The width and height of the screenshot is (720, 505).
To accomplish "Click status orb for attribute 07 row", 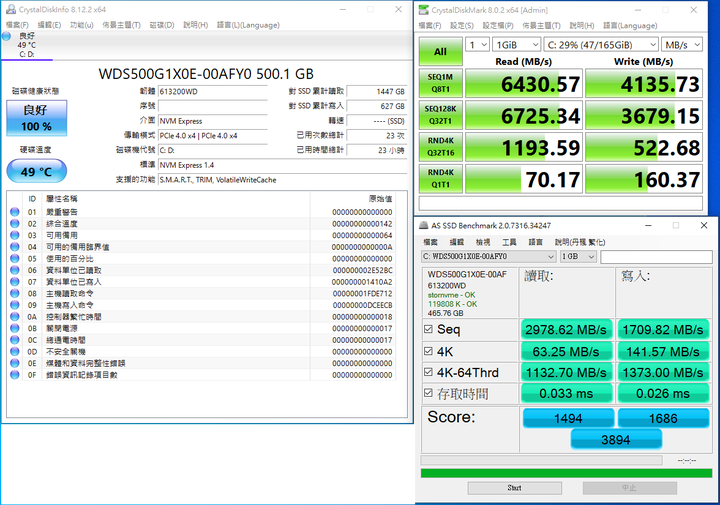I will 15,282.
